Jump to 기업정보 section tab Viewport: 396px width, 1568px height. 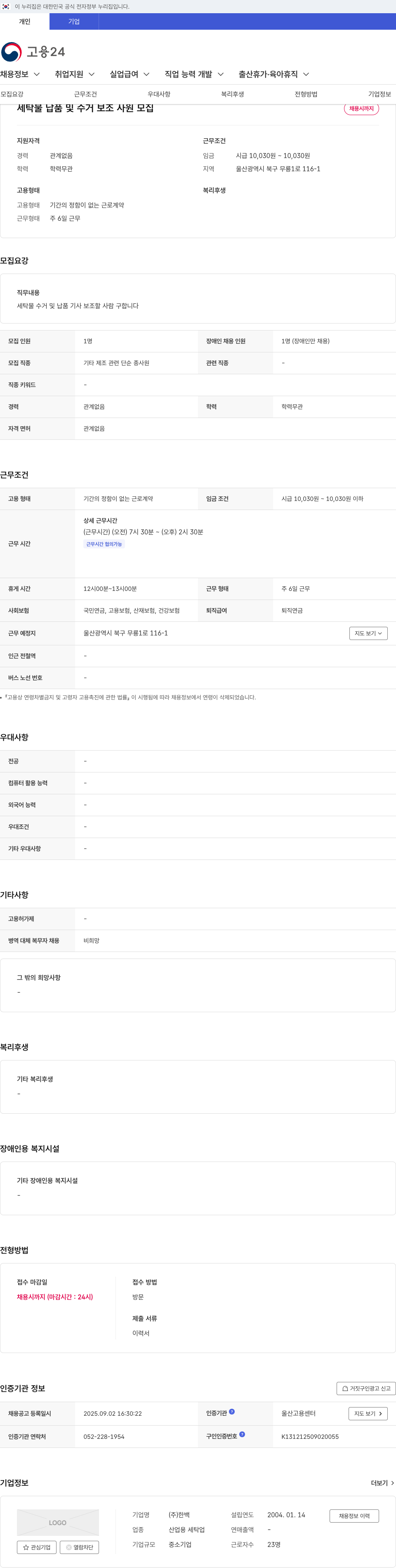point(379,94)
